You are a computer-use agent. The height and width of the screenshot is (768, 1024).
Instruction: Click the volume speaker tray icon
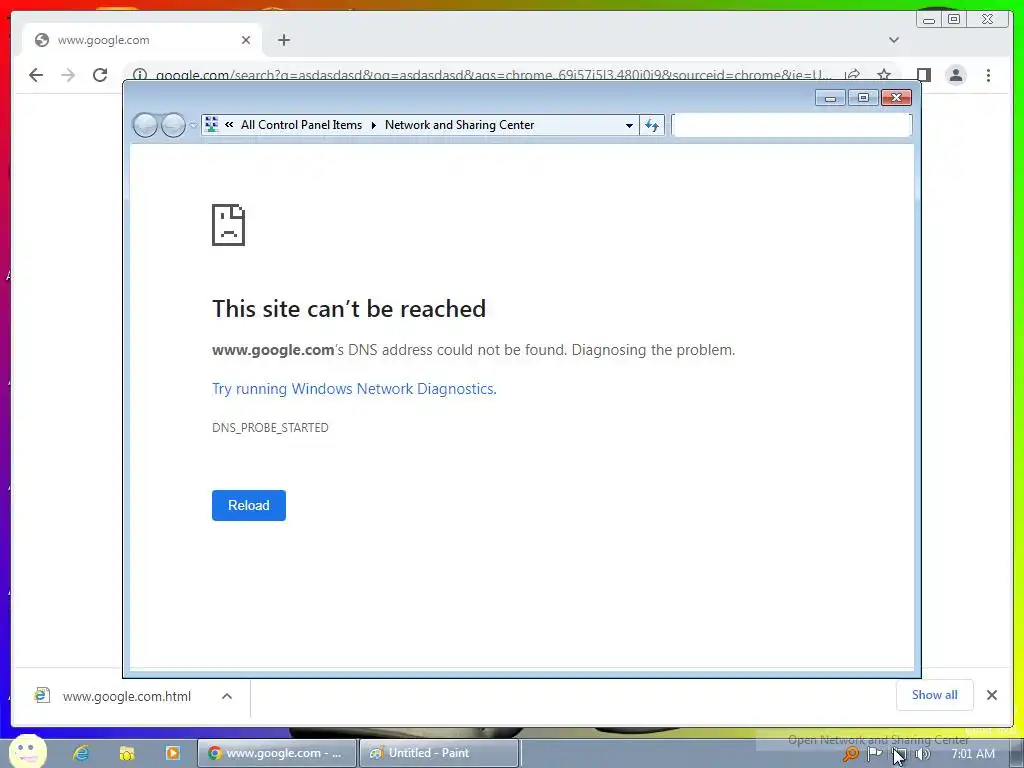coord(922,754)
